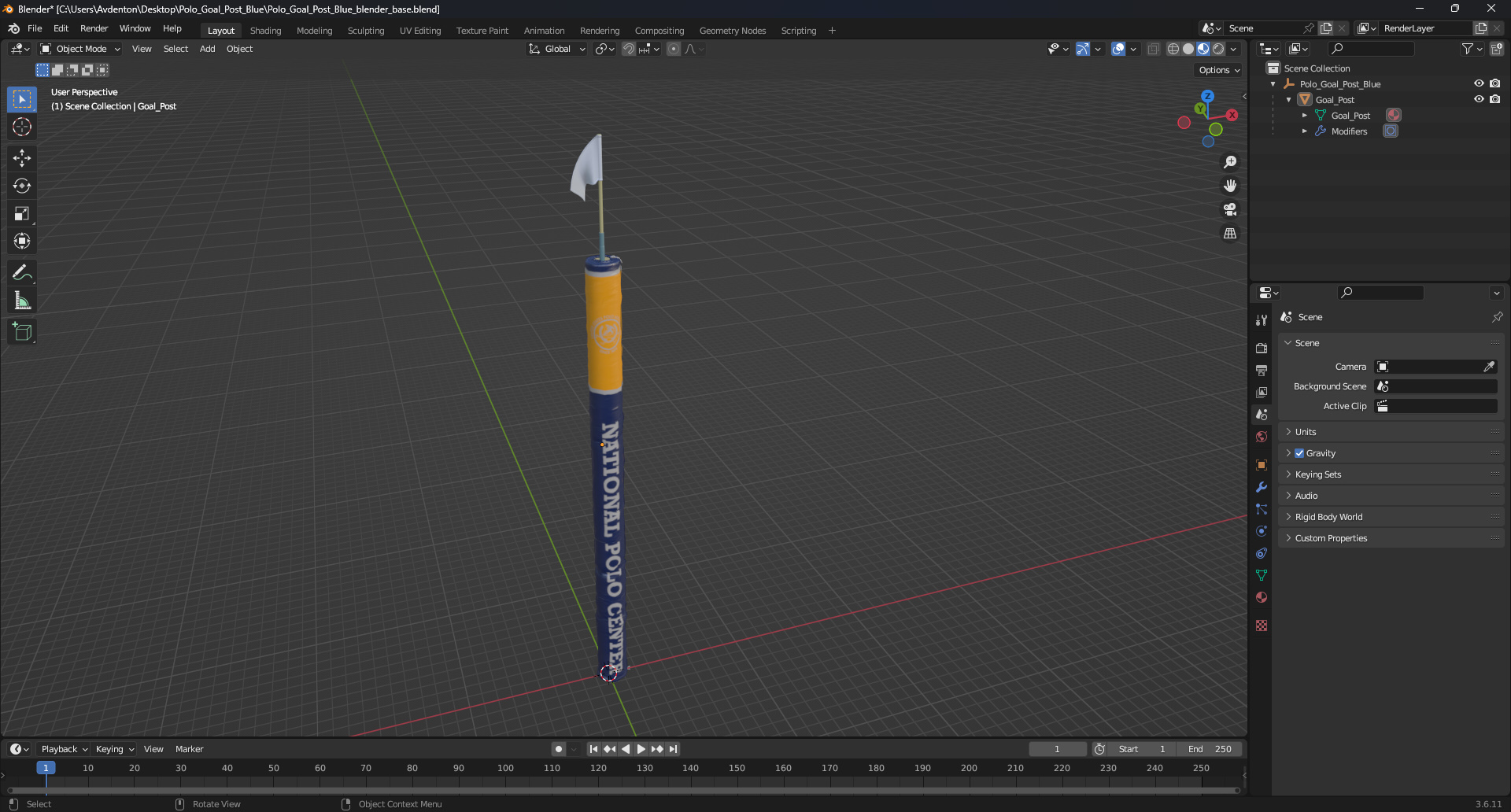The image size is (1511, 812).
Task: Select the Select Box tool
Action: tap(22, 99)
